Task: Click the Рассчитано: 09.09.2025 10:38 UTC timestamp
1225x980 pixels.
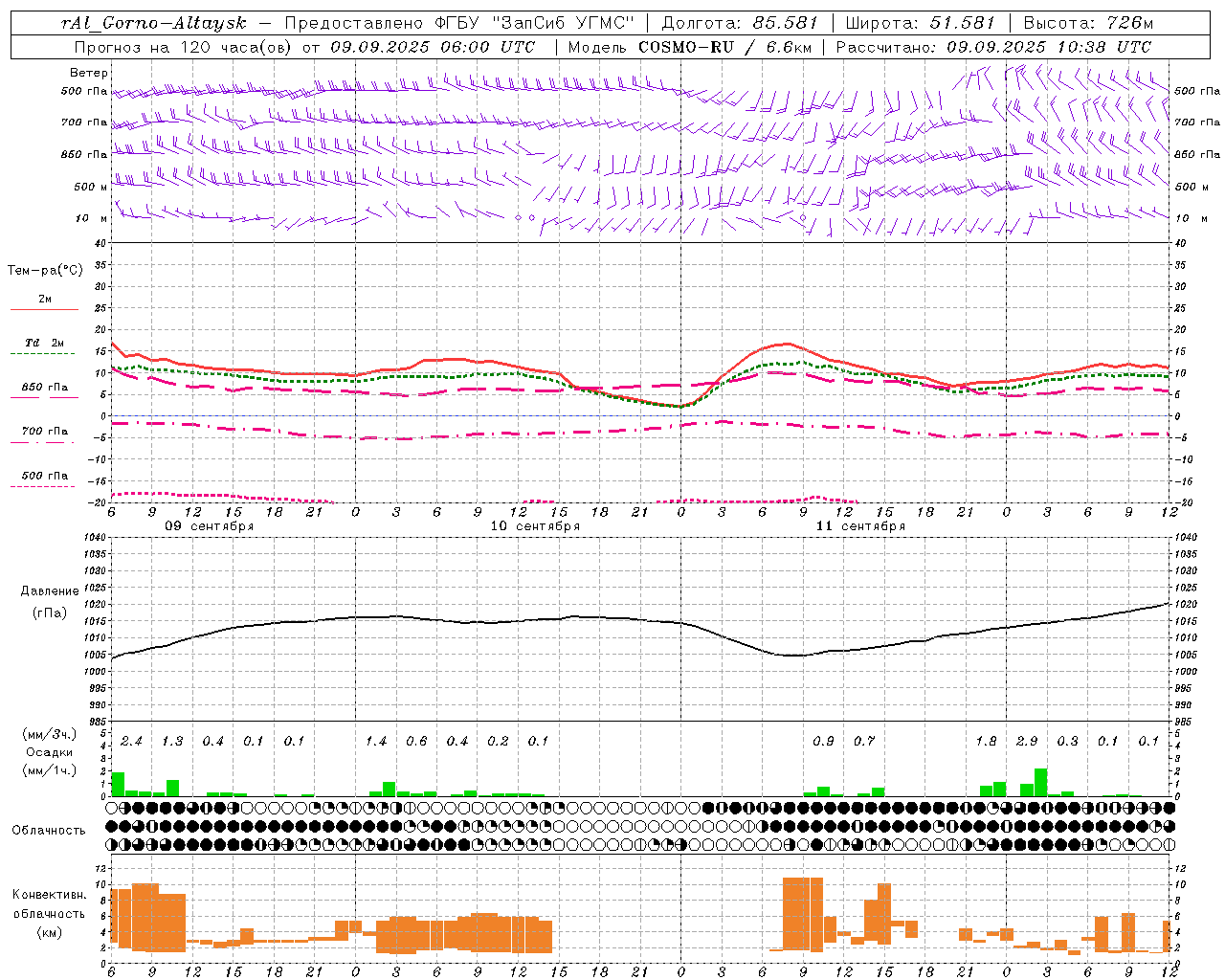Action: [x=992, y=47]
